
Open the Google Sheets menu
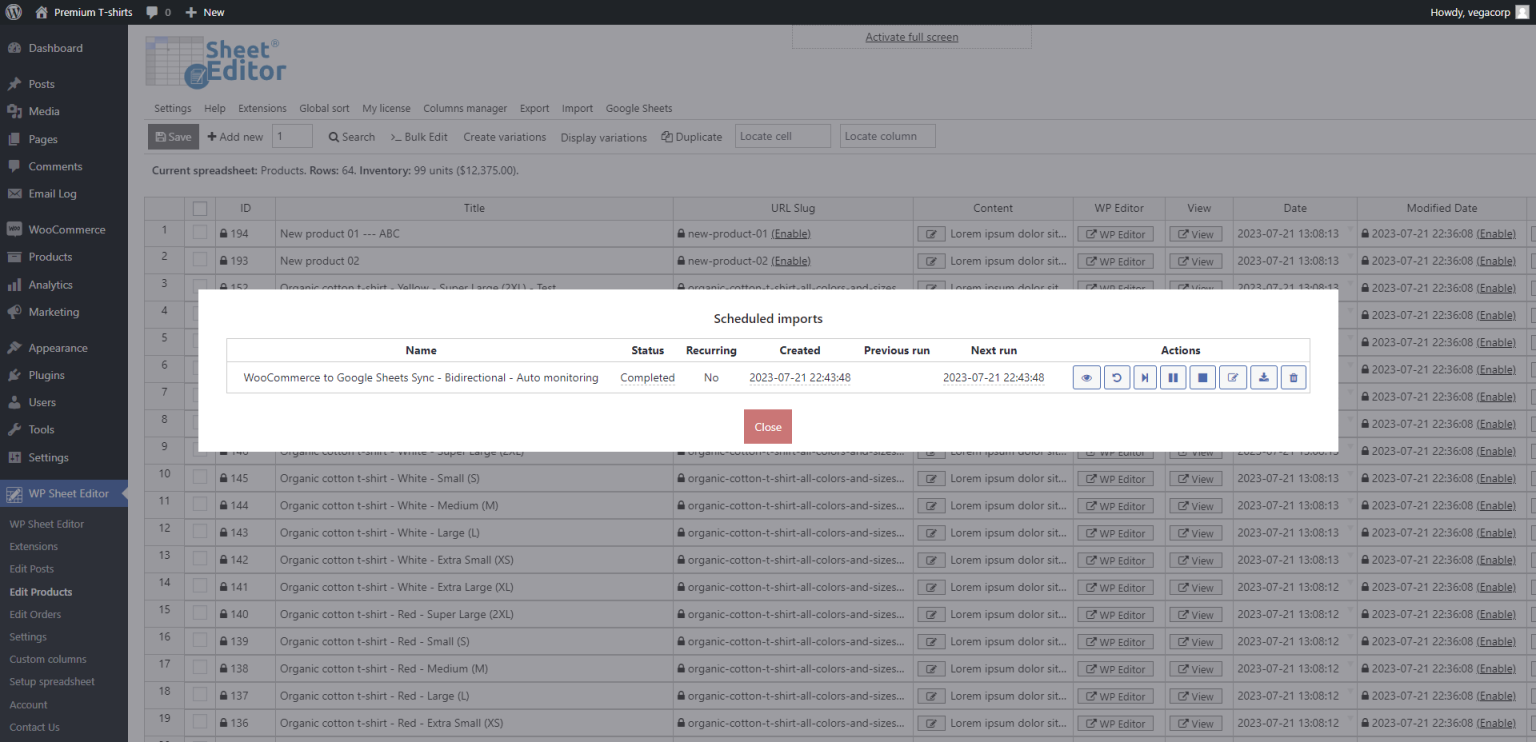639,108
